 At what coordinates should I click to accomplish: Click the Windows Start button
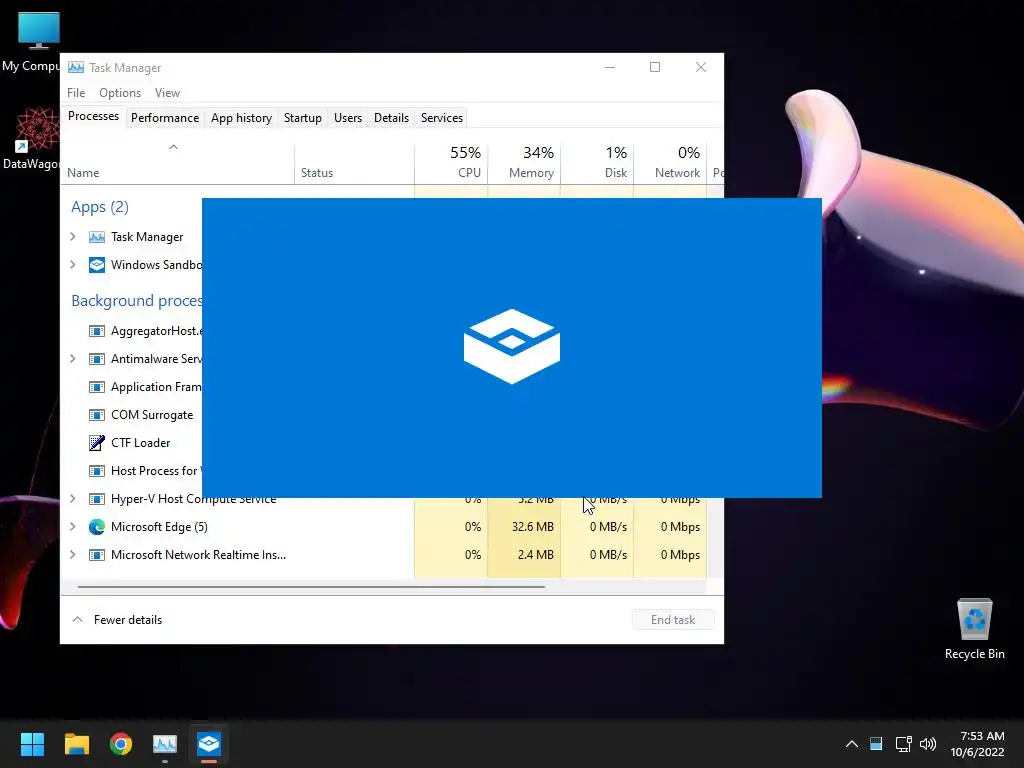(x=32, y=744)
